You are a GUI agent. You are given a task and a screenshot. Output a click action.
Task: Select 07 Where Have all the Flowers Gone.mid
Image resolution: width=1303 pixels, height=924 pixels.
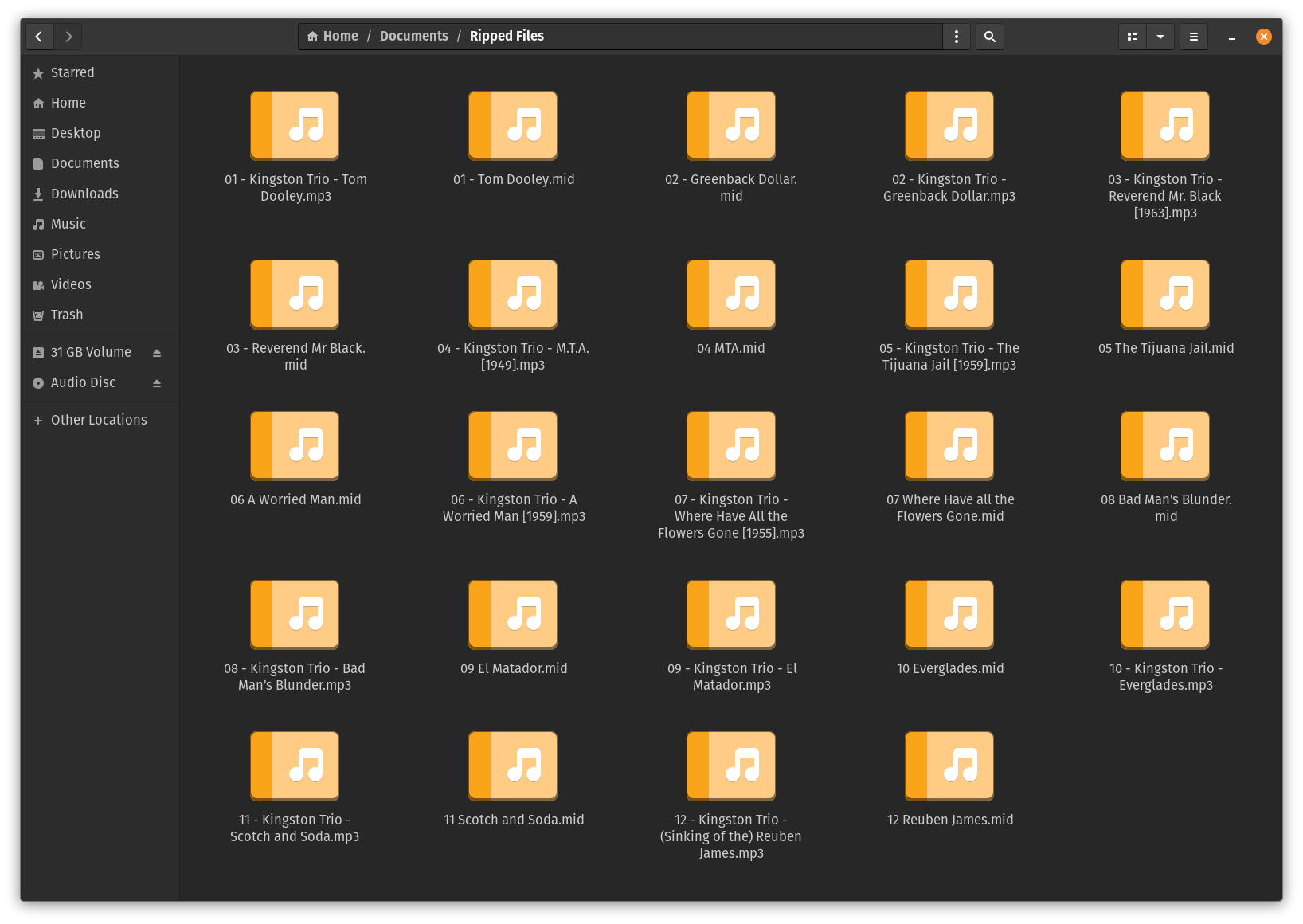(x=949, y=446)
